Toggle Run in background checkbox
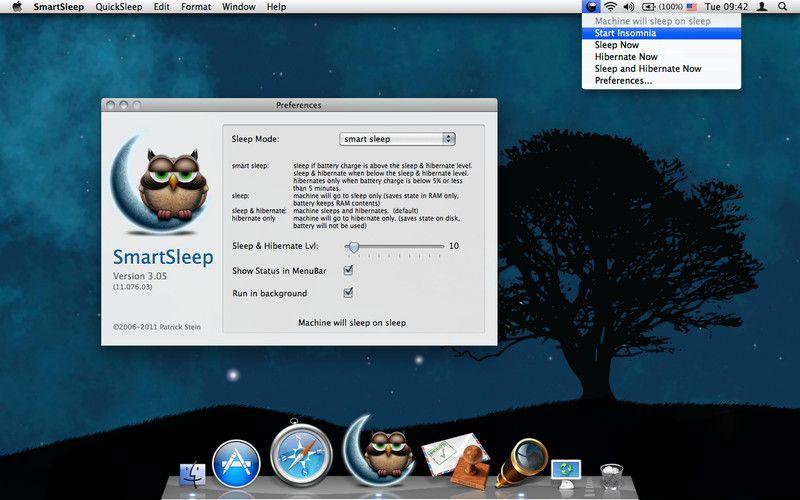This screenshot has width=800, height=500. (x=348, y=292)
